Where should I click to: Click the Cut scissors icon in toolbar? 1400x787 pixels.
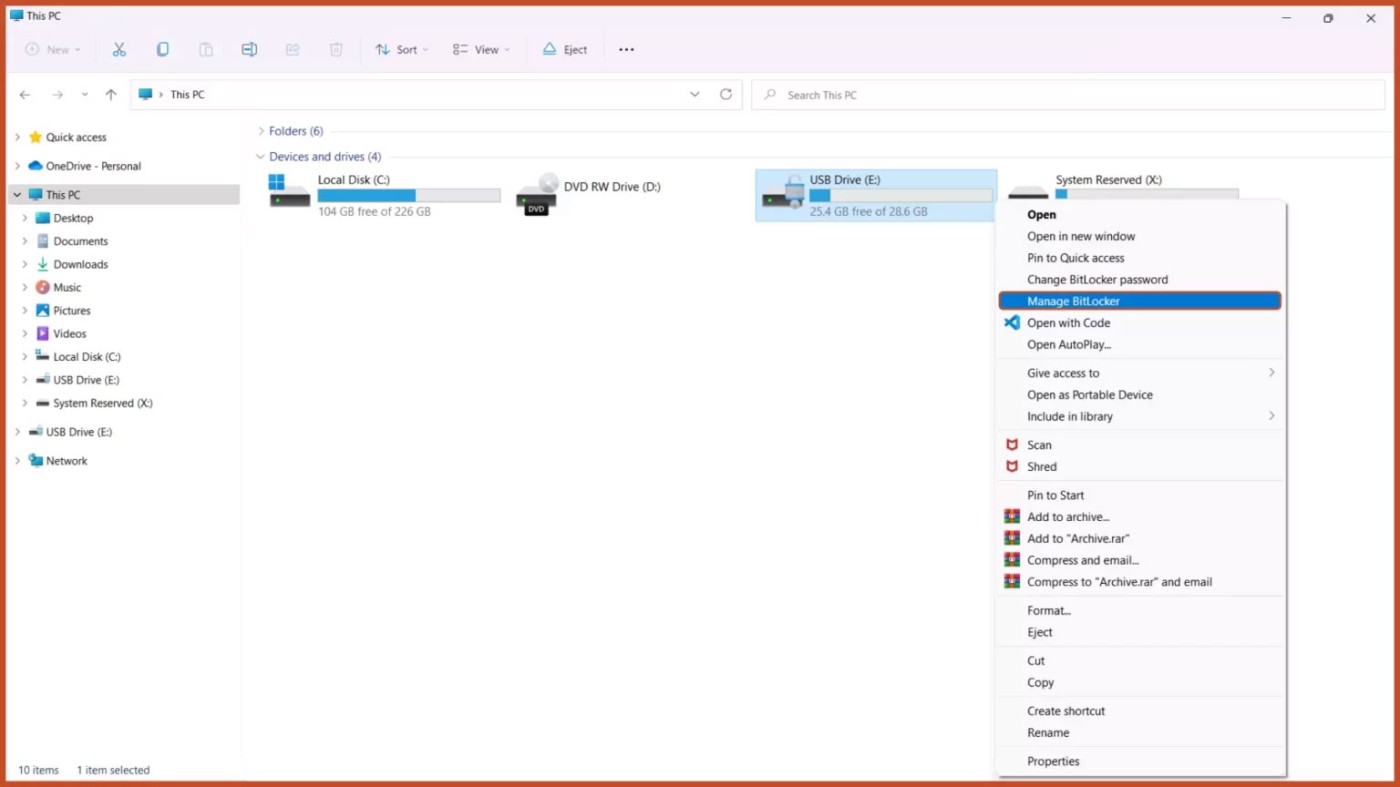point(119,49)
